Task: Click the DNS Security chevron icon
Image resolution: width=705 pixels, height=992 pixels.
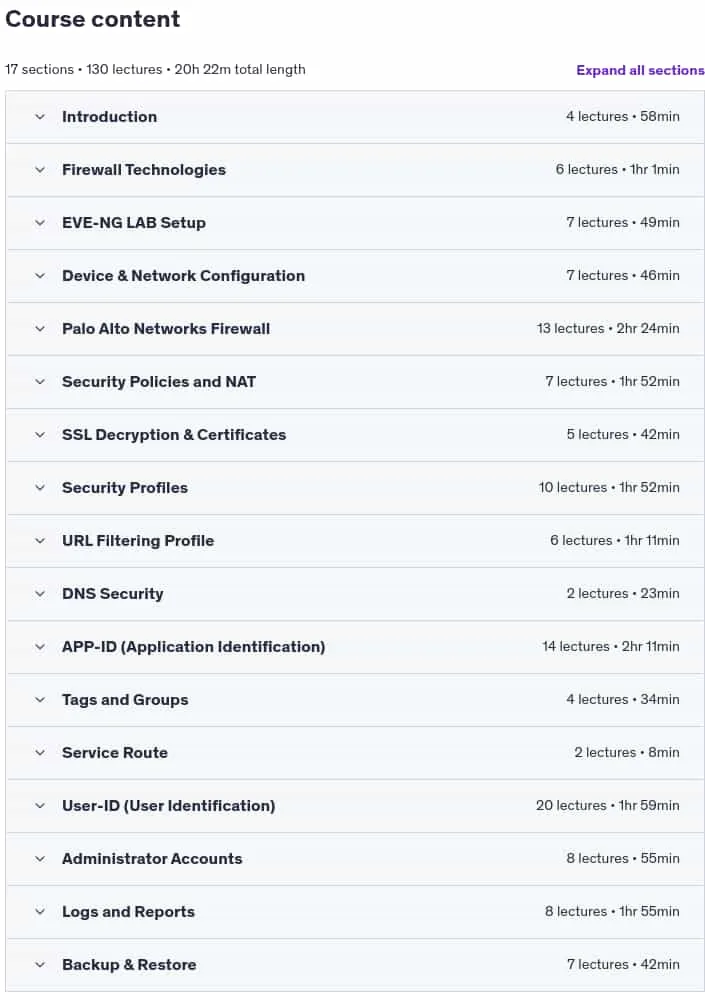Action: (x=40, y=594)
